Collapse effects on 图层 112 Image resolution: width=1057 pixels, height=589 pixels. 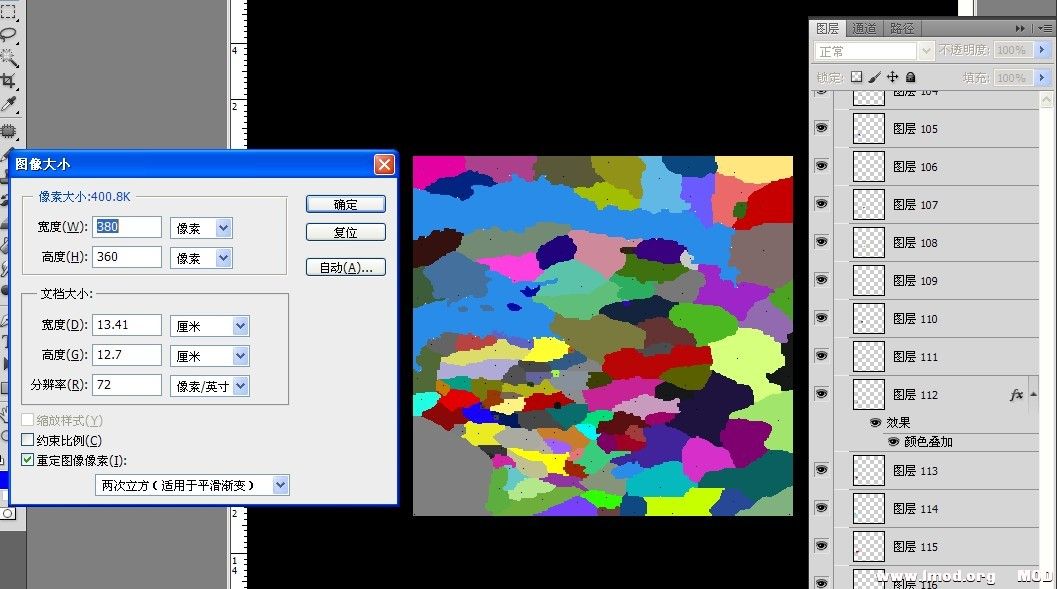1033,394
